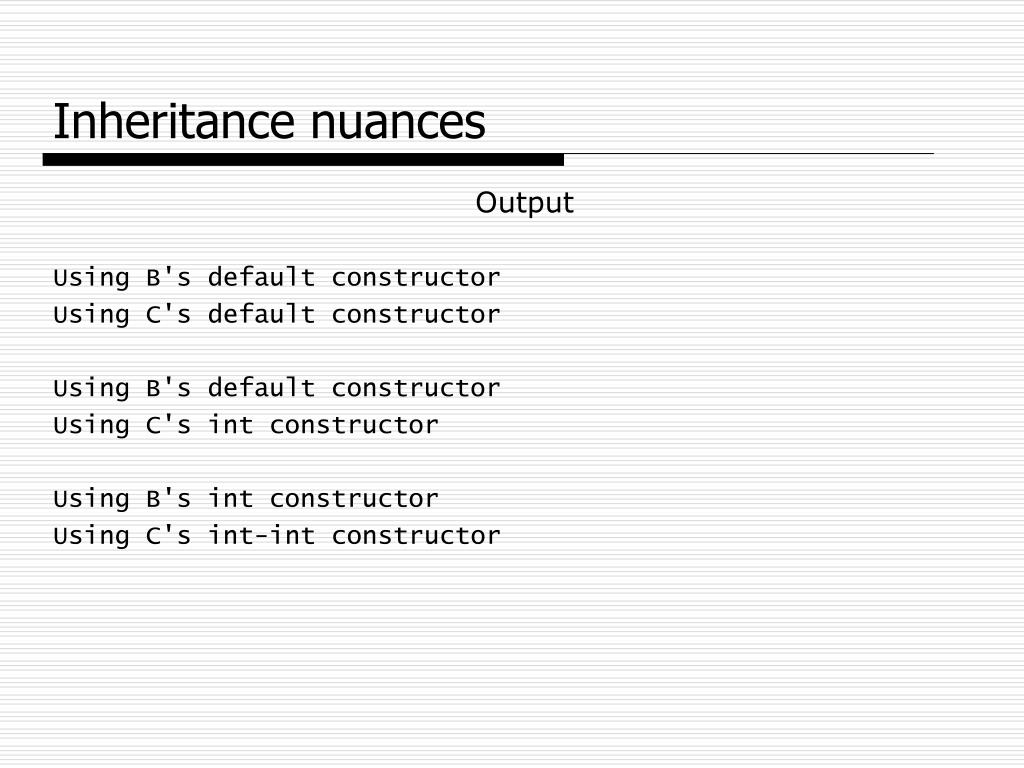This screenshot has height=768, width=1024.
Task: Click 'int' in the 'B's int constructor' line
Action: [x=231, y=499]
